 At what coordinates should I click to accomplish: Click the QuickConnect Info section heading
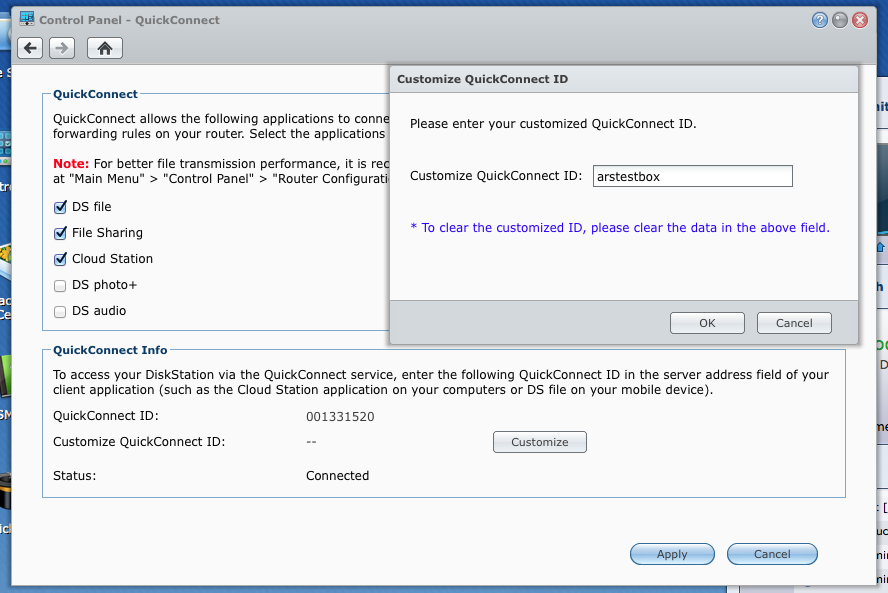point(110,350)
